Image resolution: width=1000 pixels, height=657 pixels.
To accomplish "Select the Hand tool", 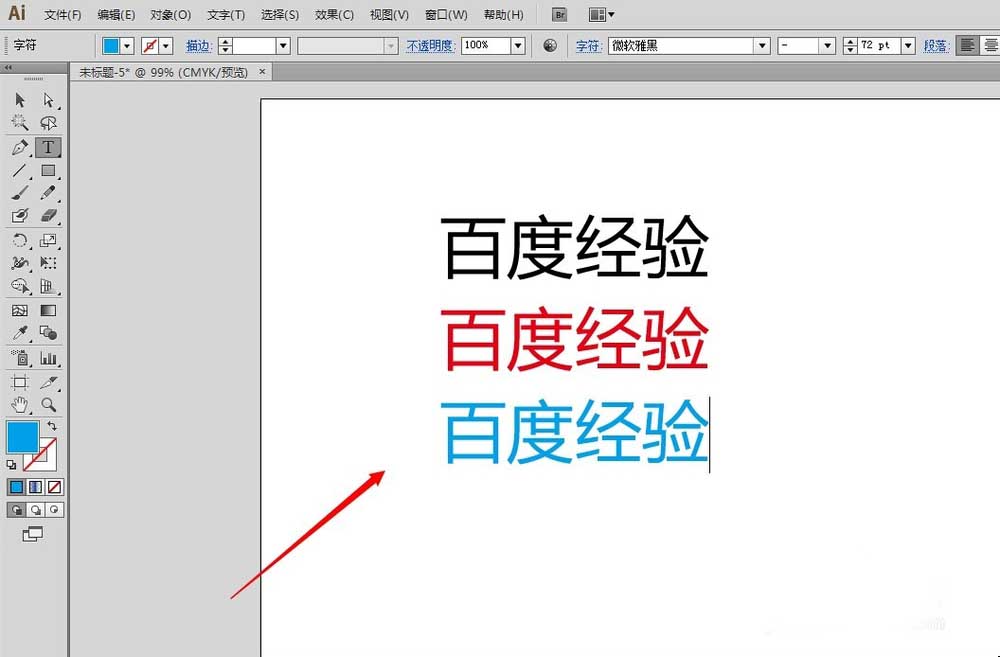I will [20, 404].
